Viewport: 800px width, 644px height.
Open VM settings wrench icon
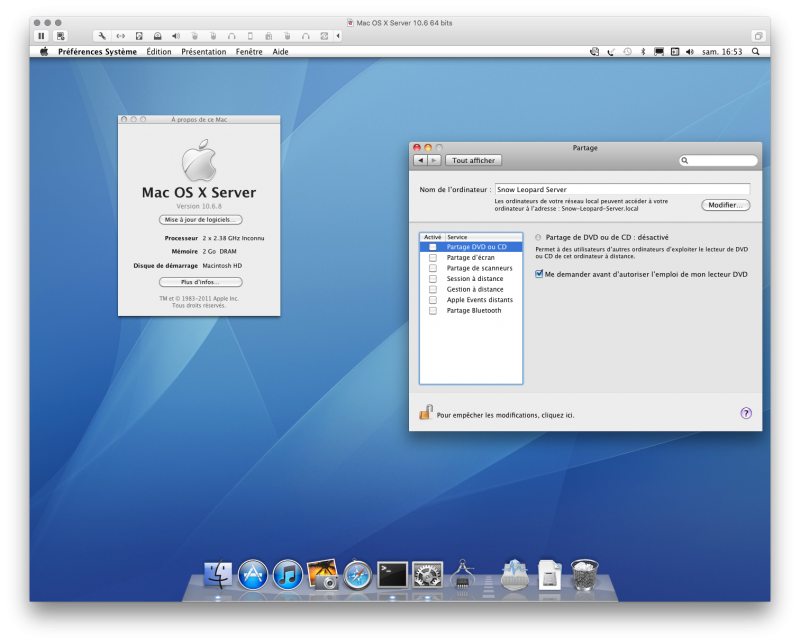[x=102, y=36]
